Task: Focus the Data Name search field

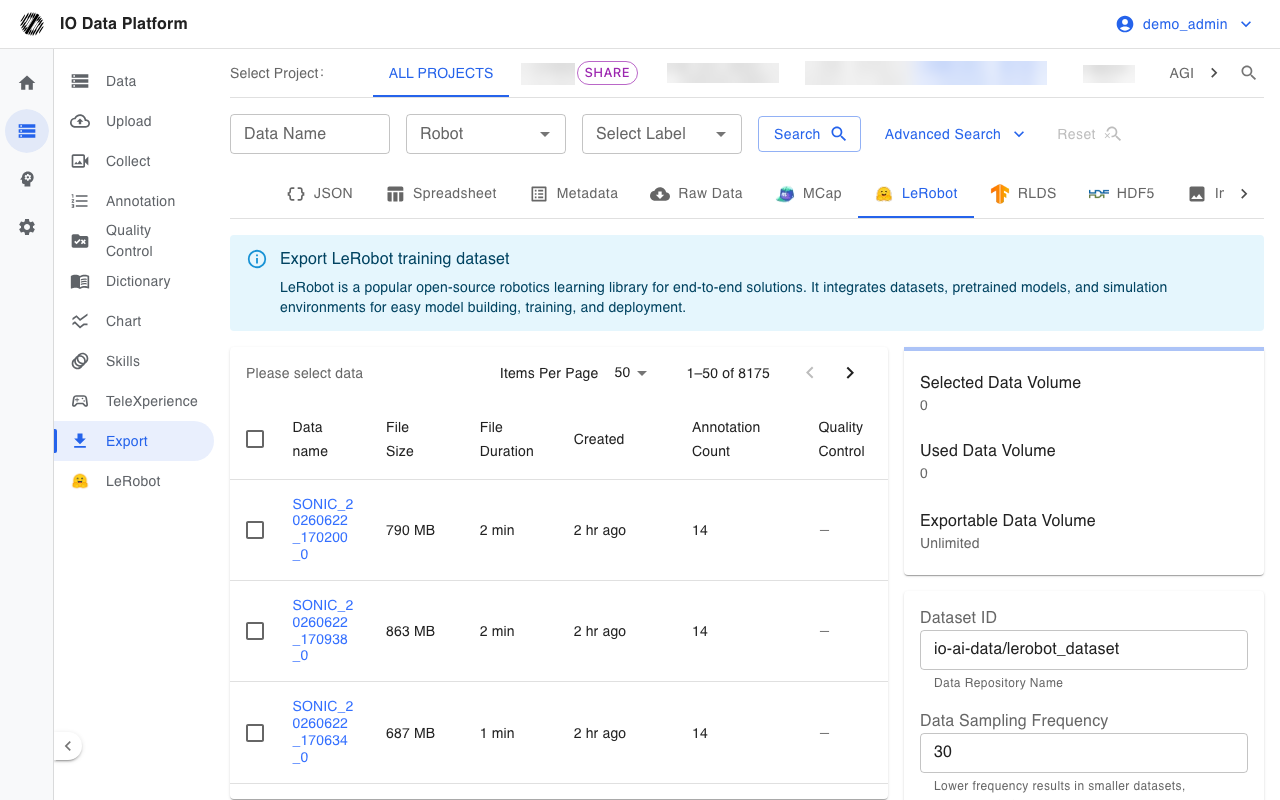Action: (x=310, y=134)
